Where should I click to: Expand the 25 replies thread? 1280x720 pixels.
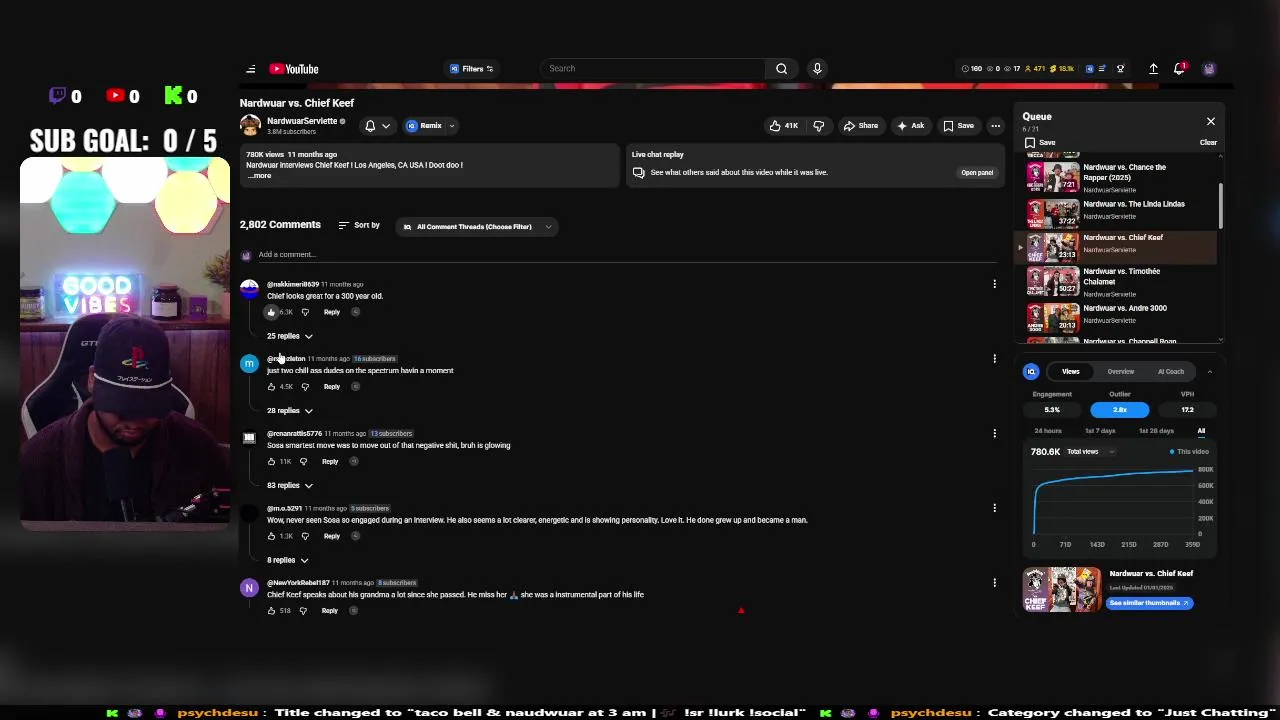pos(289,336)
